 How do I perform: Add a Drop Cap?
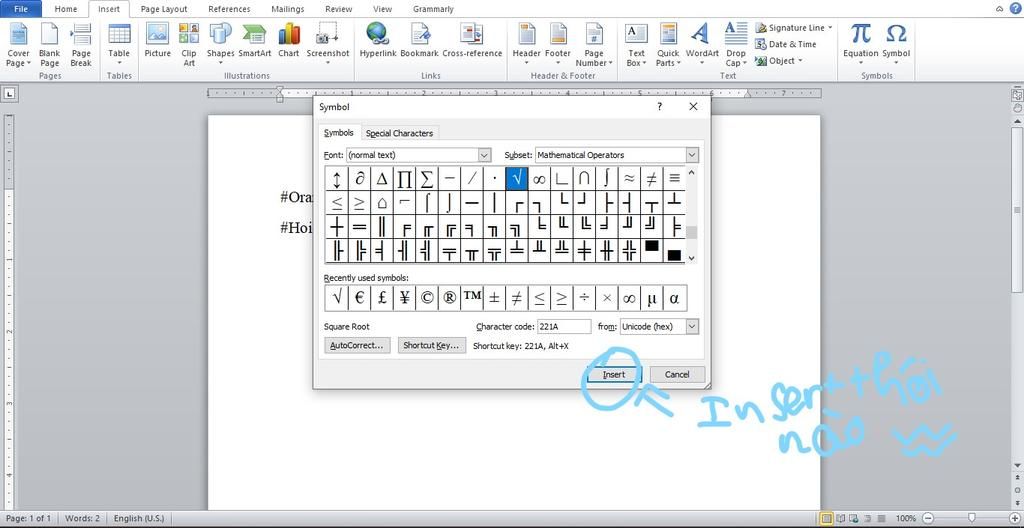point(736,44)
